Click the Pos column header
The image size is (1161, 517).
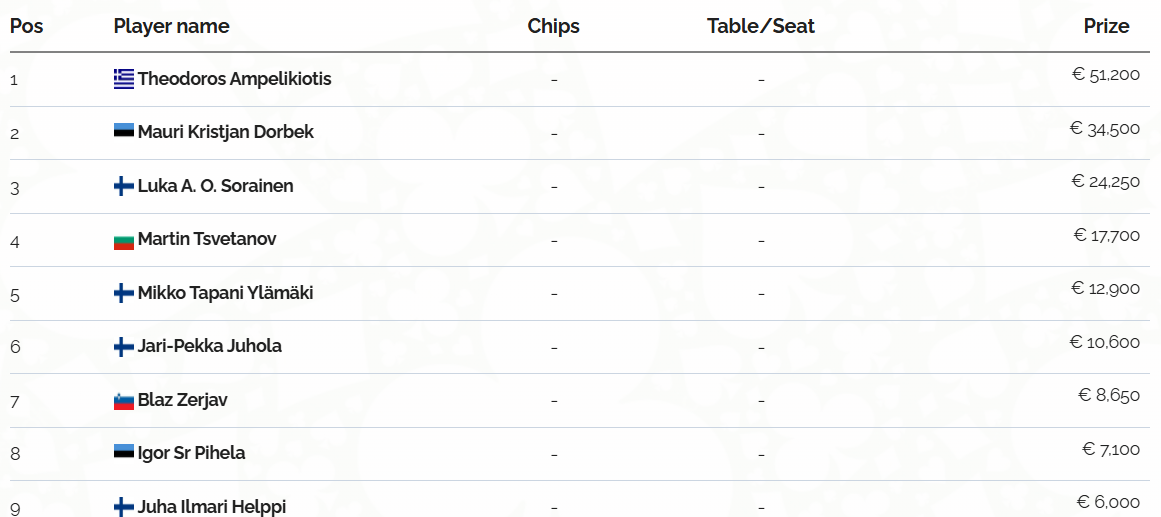(27, 26)
